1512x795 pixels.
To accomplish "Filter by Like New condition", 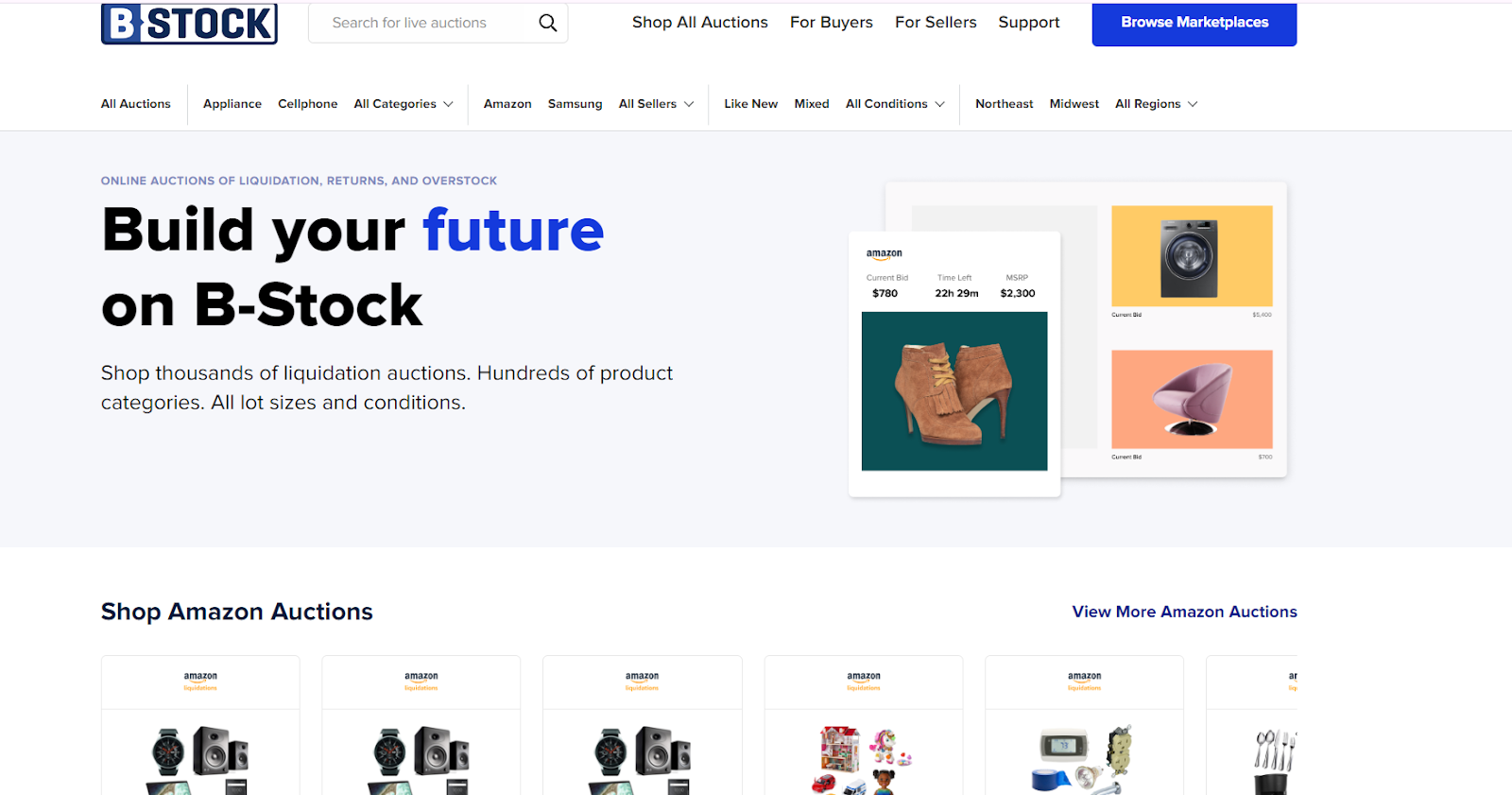I will click(x=750, y=104).
